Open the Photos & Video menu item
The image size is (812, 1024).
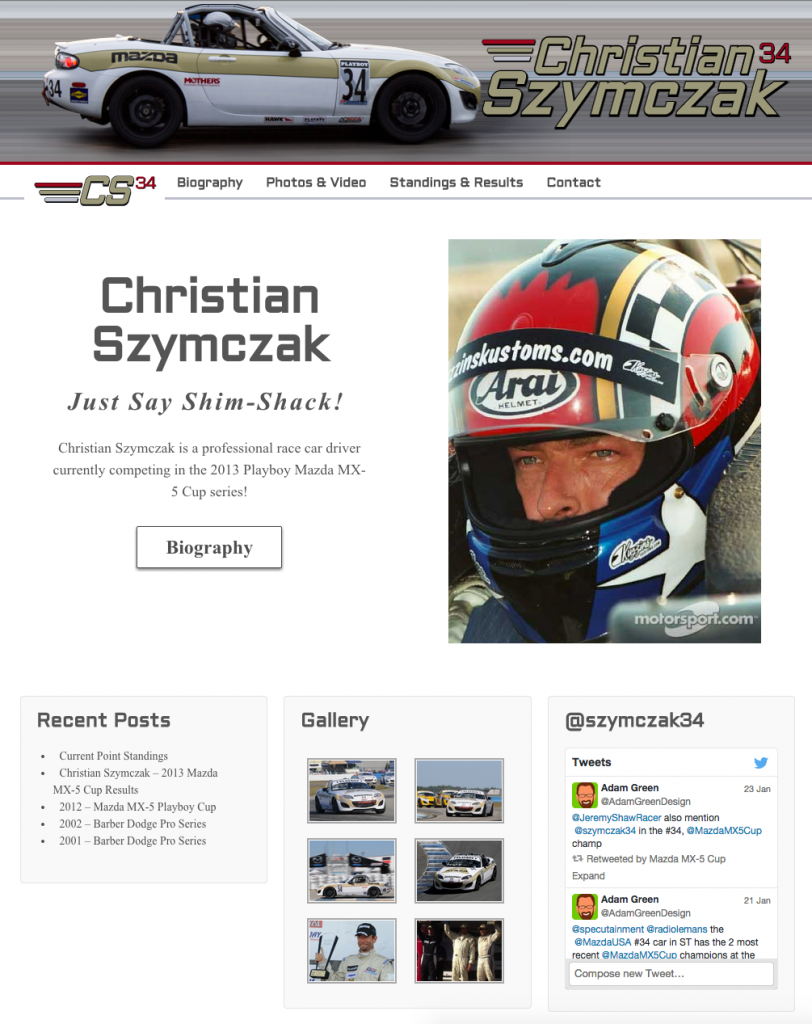point(316,182)
